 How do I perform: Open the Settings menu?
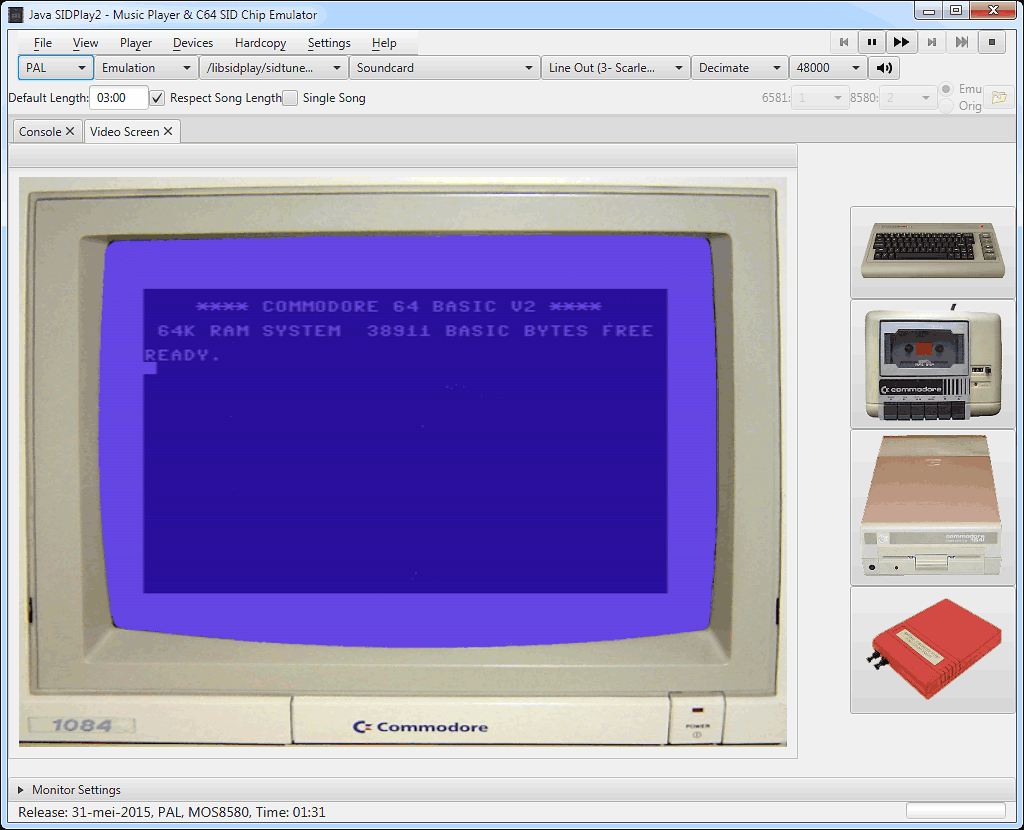(329, 43)
